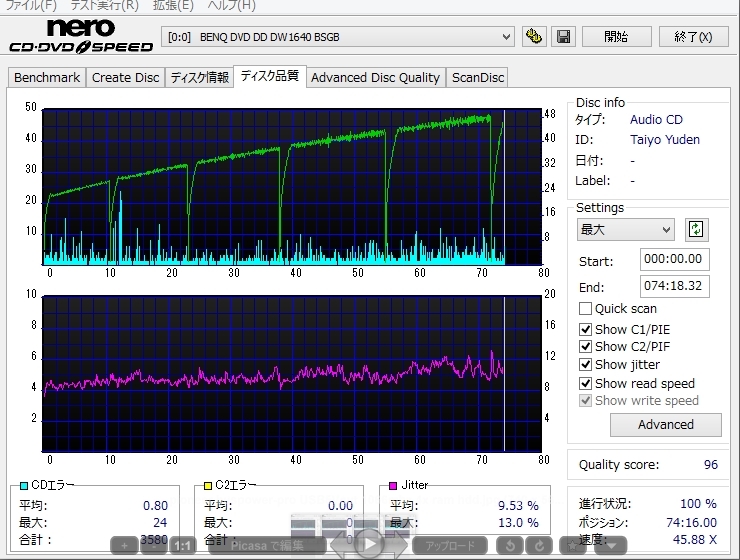The height and width of the screenshot is (560, 740).
Task: Click the magenta Jitter color swatch
Action: point(393,485)
